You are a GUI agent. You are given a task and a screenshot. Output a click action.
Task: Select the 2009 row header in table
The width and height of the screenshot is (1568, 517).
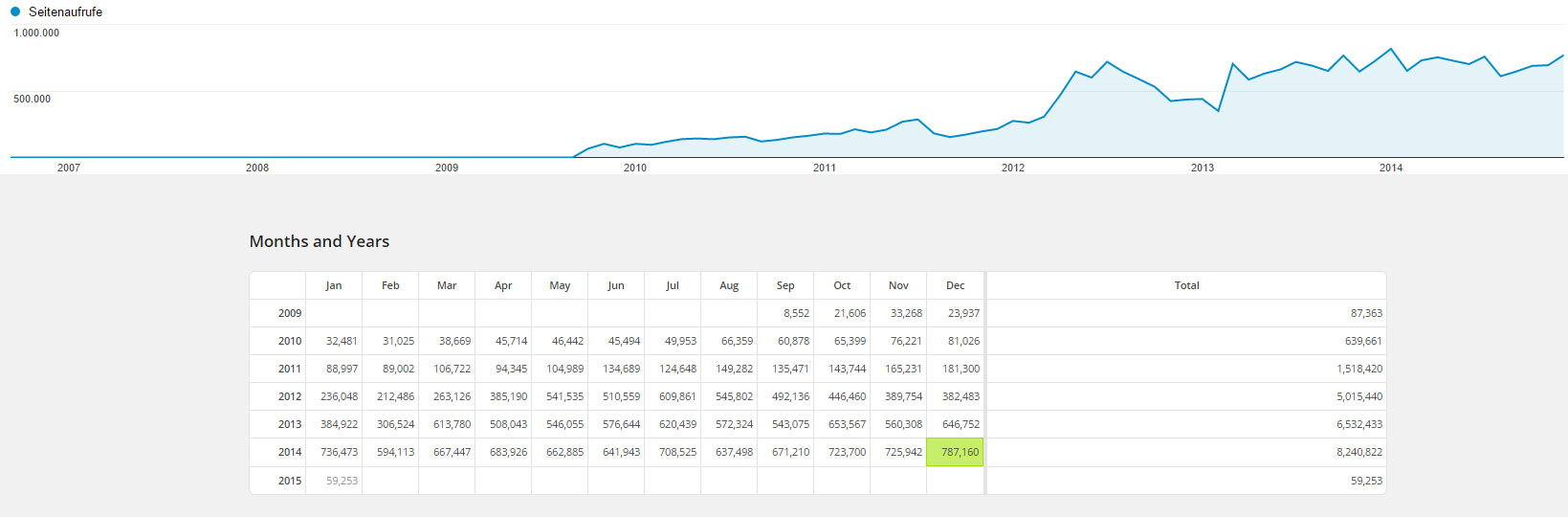(289, 313)
